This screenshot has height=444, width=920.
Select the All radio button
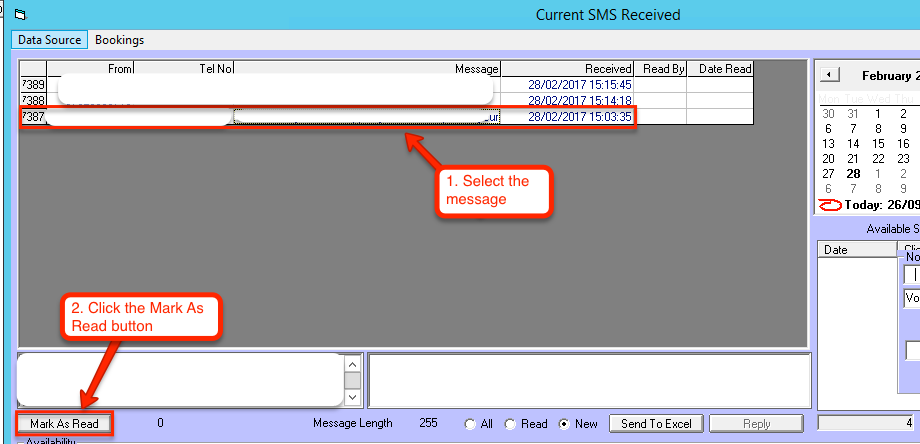click(x=471, y=424)
